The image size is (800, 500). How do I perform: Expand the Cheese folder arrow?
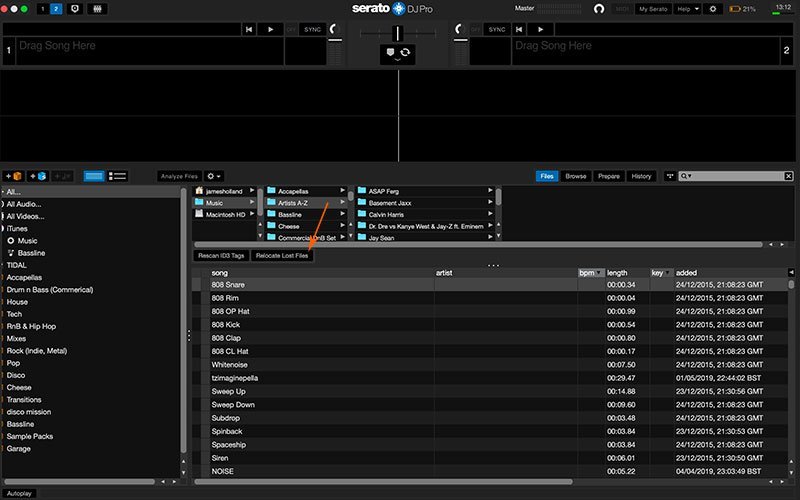click(342, 226)
